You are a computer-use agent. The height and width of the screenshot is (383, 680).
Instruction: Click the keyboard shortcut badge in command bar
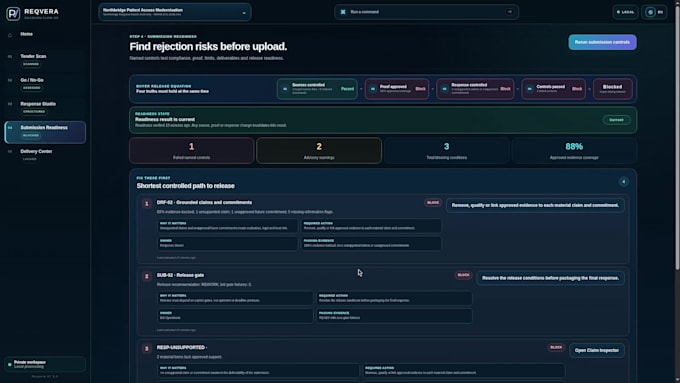click(x=510, y=12)
